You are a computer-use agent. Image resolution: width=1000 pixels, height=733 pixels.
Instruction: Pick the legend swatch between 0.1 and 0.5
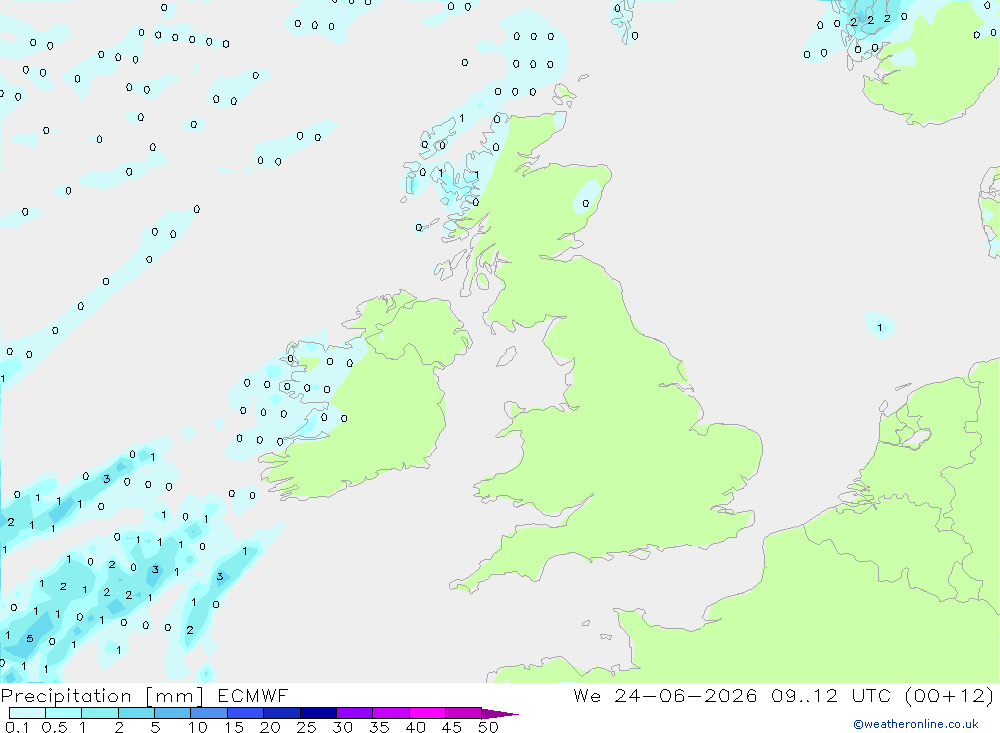(27, 713)
